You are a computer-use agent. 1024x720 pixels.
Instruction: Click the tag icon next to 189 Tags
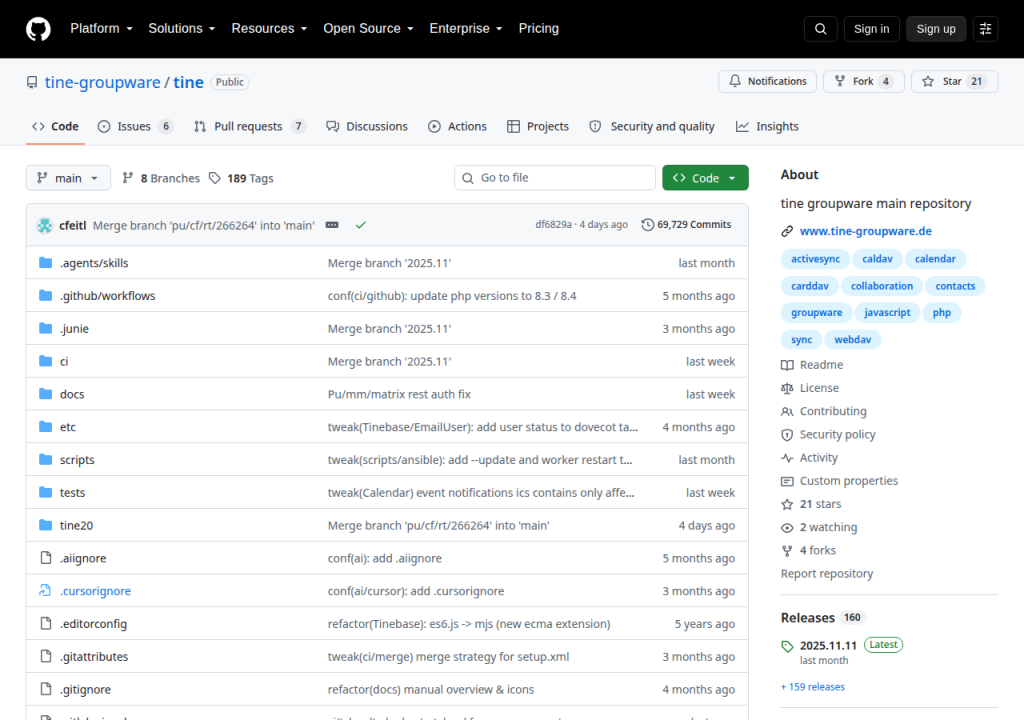click(214, 178)
